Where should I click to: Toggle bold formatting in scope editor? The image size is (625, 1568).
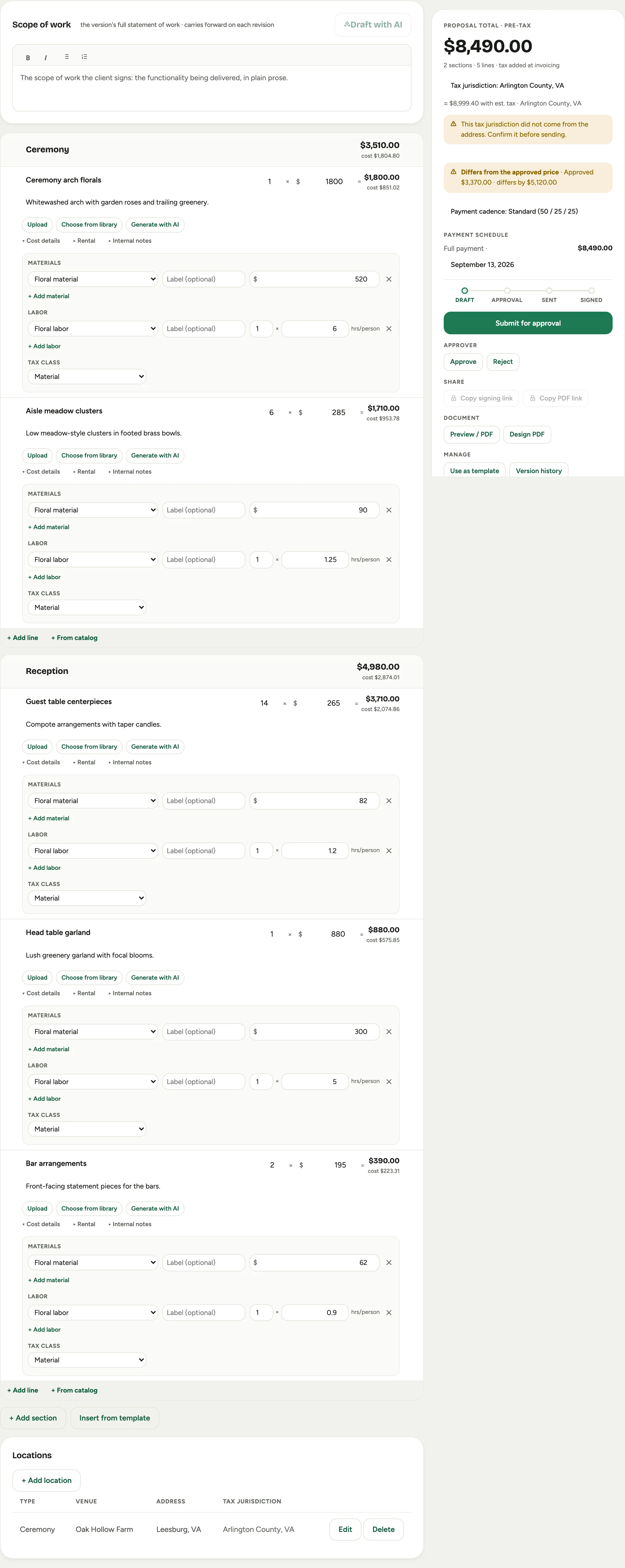28,57
